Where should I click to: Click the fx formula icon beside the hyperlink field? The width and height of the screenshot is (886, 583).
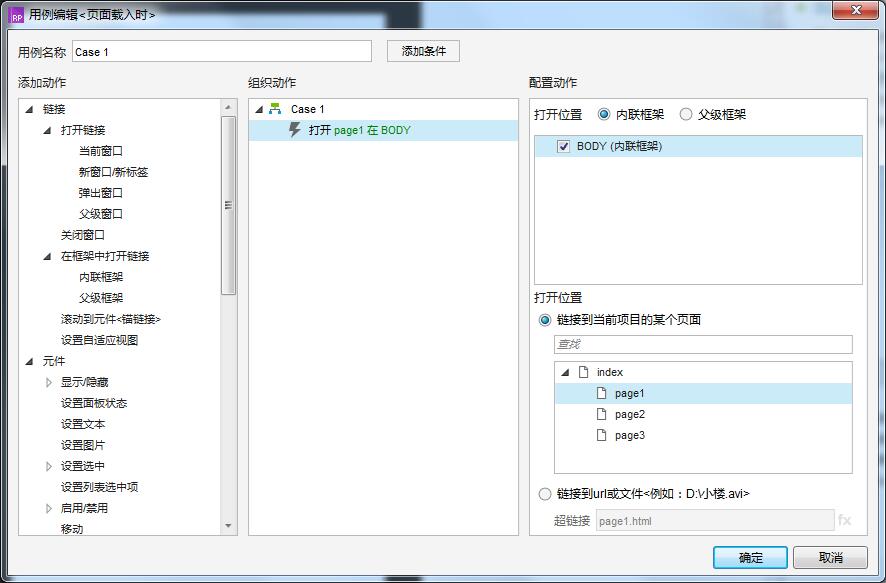tap(845, 520)
